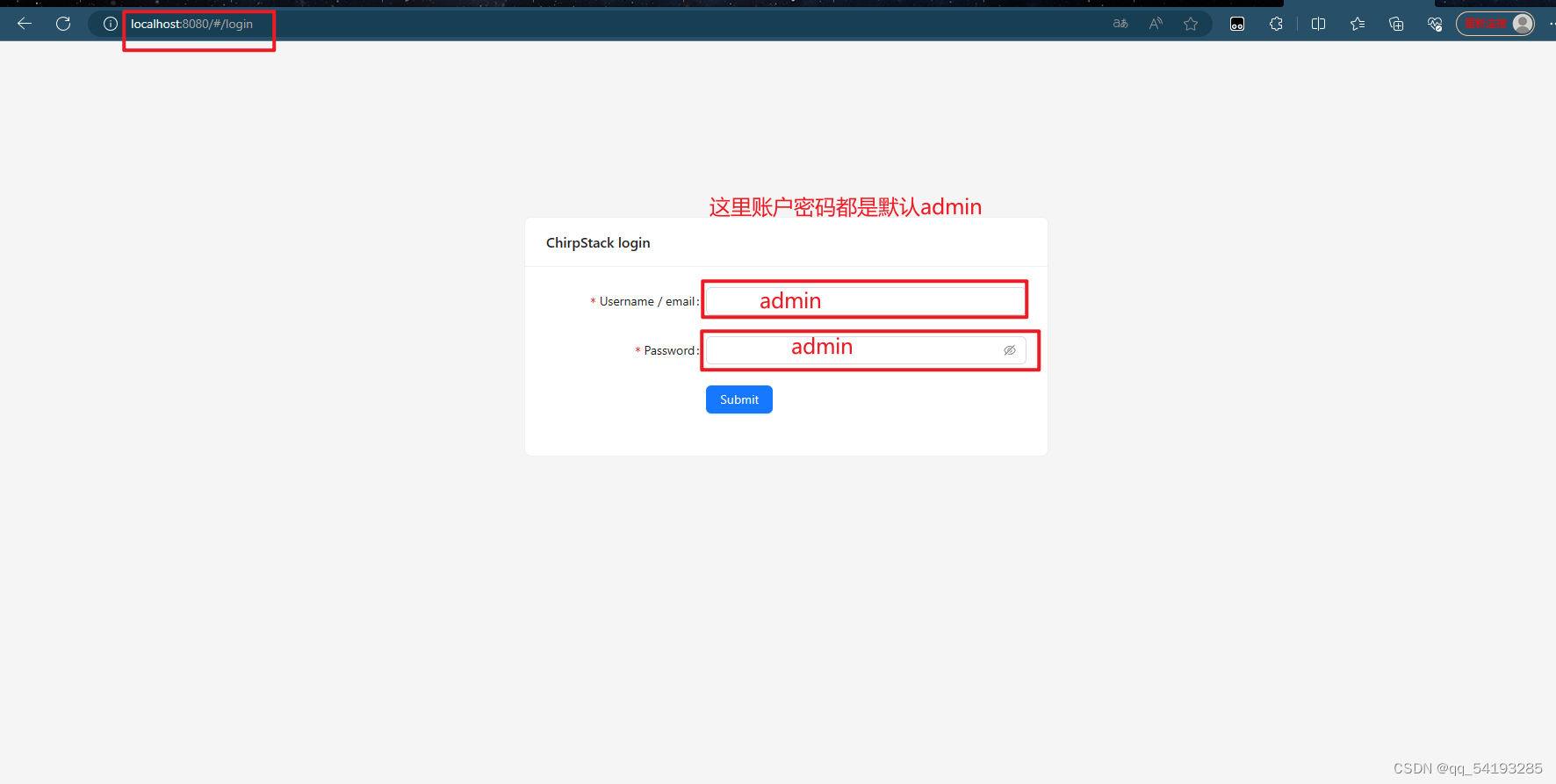Activate the read aloud icon

[1156, 24]
